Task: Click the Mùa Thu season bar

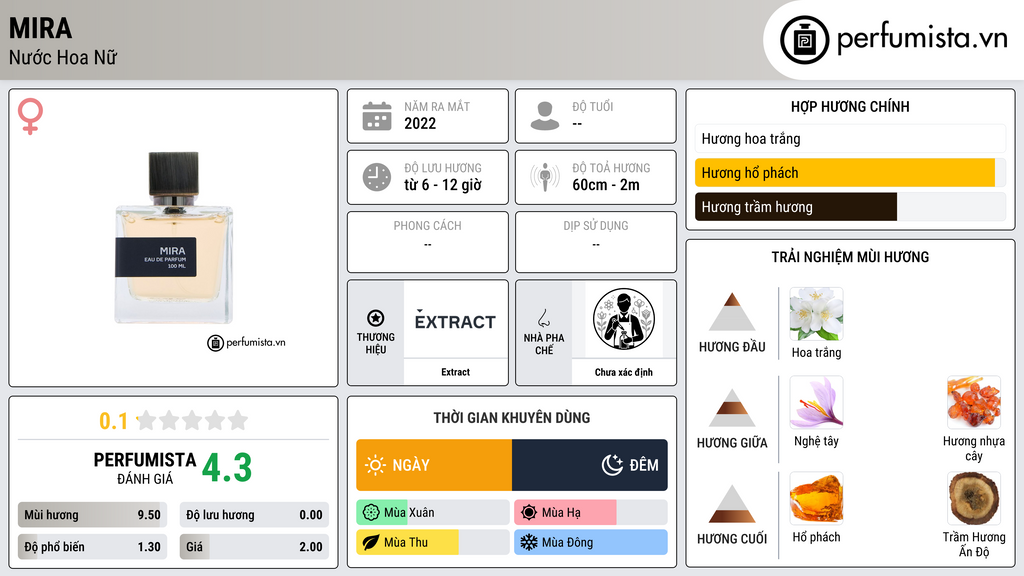Action: tap(433, 542)
